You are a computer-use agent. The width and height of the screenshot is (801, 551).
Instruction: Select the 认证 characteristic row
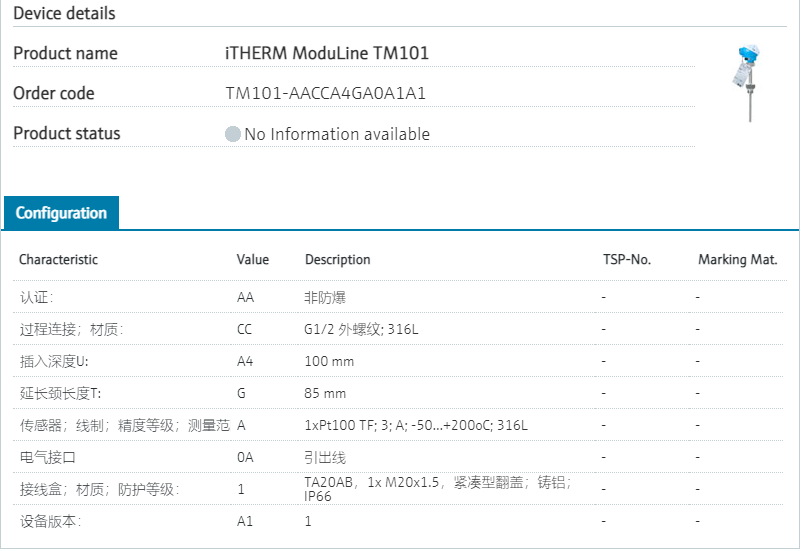click(37, 297)
